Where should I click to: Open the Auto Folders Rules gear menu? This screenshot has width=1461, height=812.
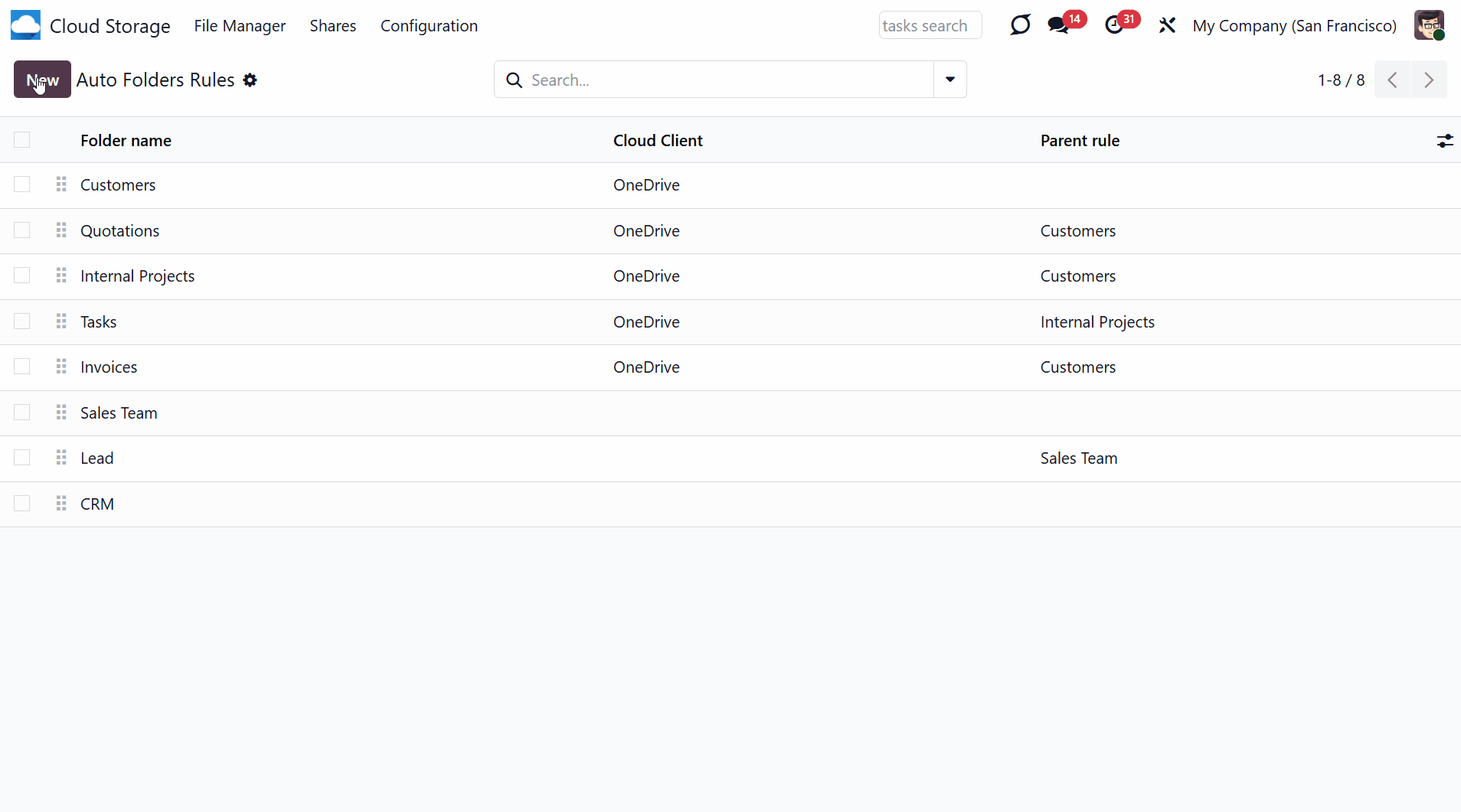tap(250, 80)
